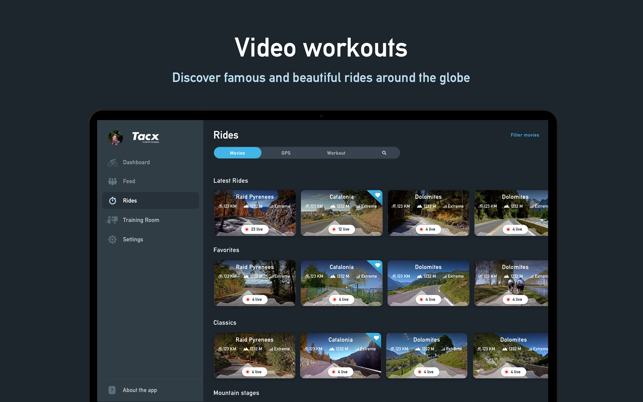This screenshot has height=402, width=643.
Task: Switch to the GPS tab
Action: [x=286, y=153]
